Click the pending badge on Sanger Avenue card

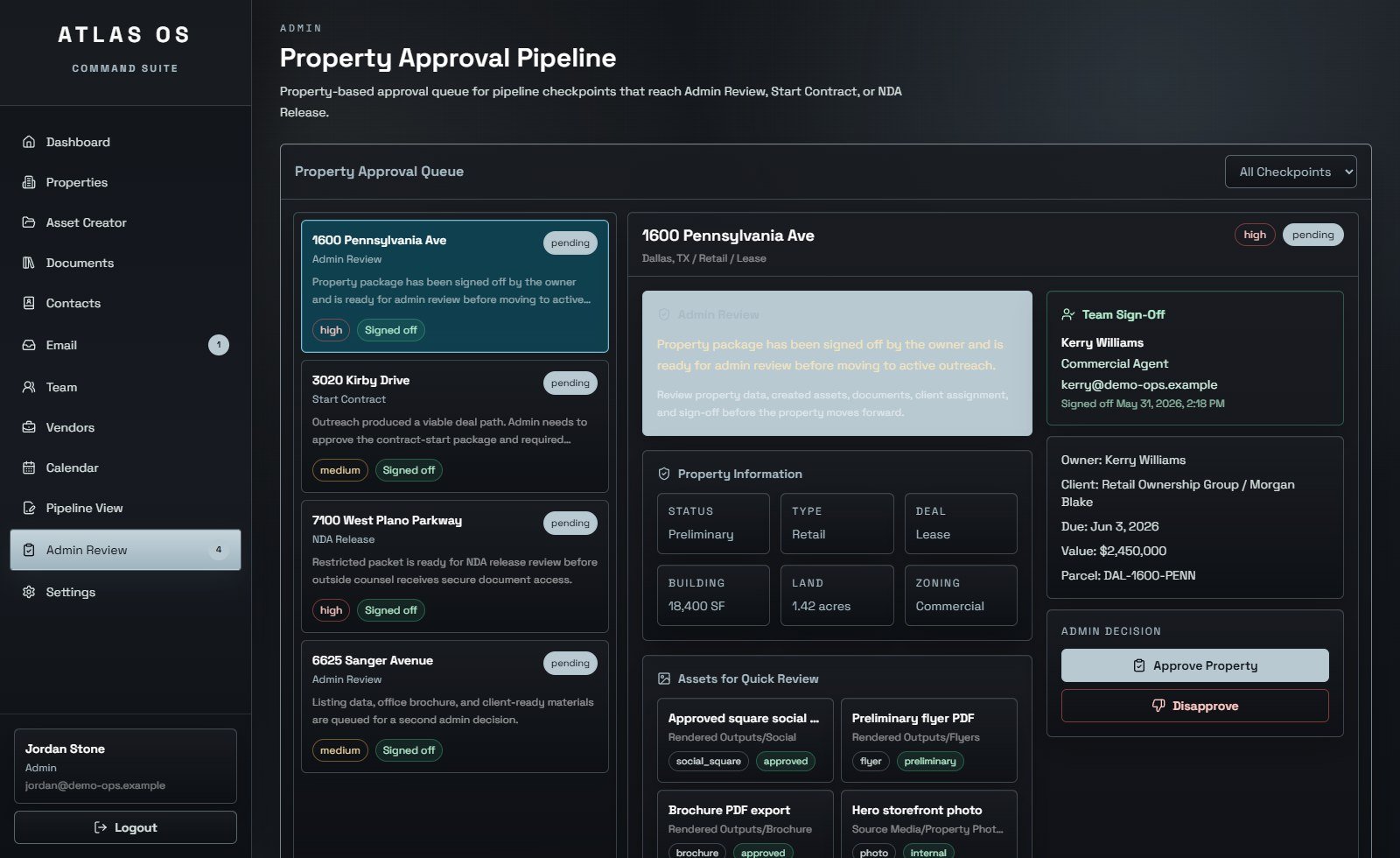click(570, 663)
